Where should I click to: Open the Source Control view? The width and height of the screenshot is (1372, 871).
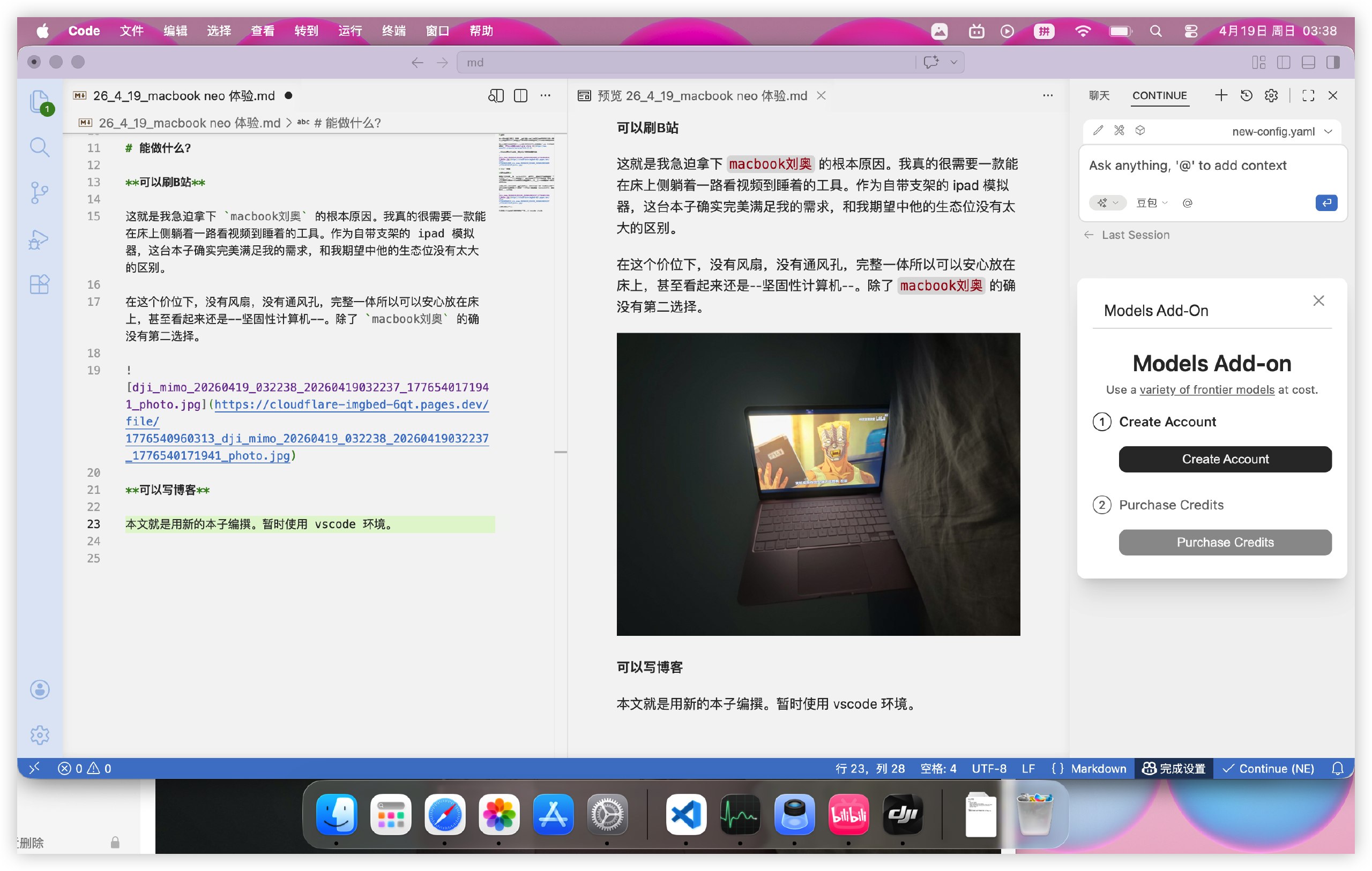point(39,192)
